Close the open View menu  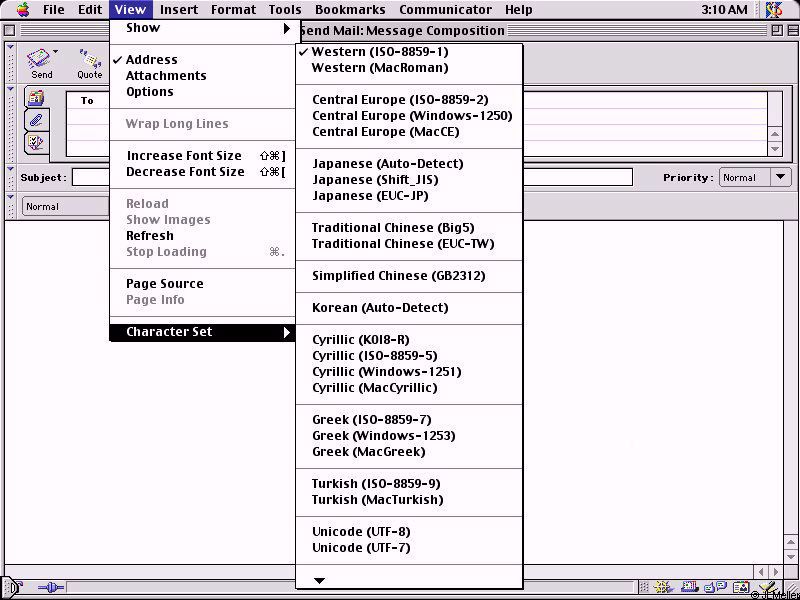click(130, 10)
